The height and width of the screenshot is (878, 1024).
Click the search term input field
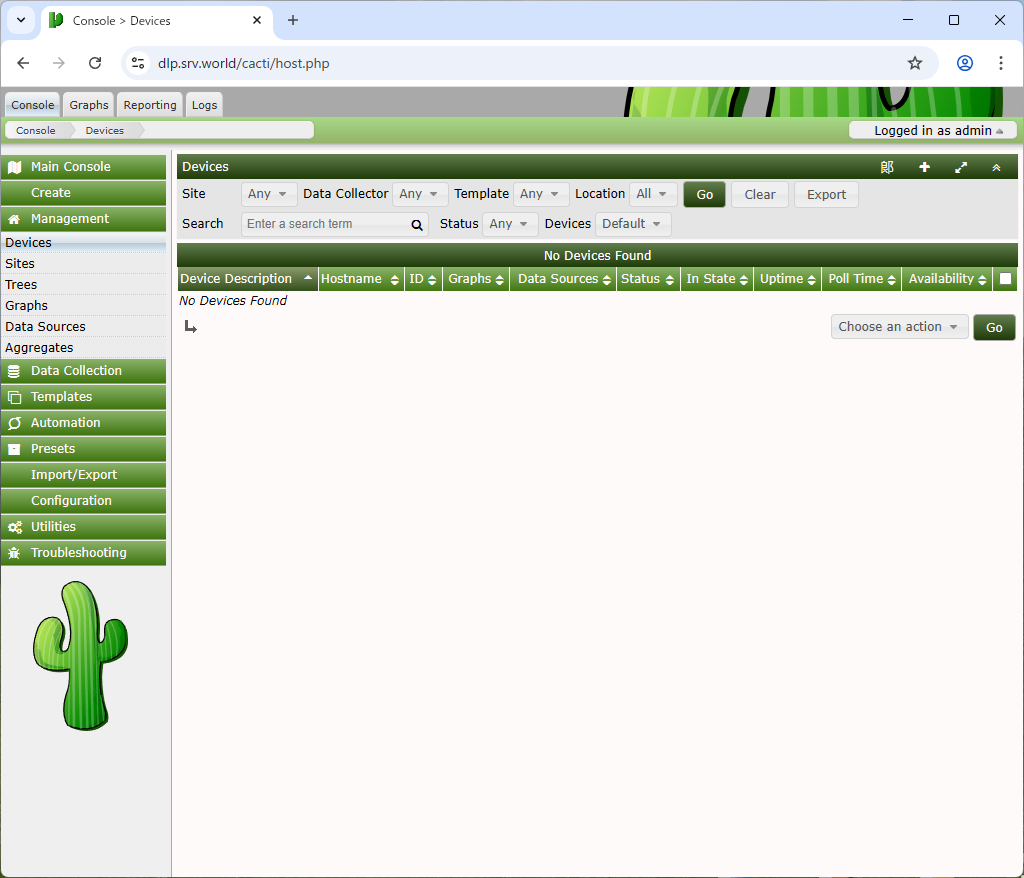[x=325, y=224]
